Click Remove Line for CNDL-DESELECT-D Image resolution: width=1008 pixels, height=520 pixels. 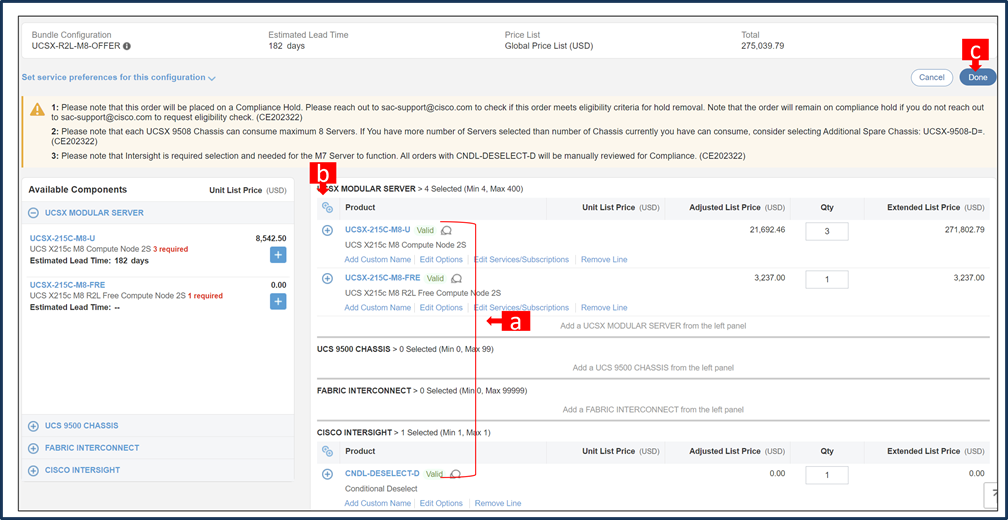(x=498, y=503)
